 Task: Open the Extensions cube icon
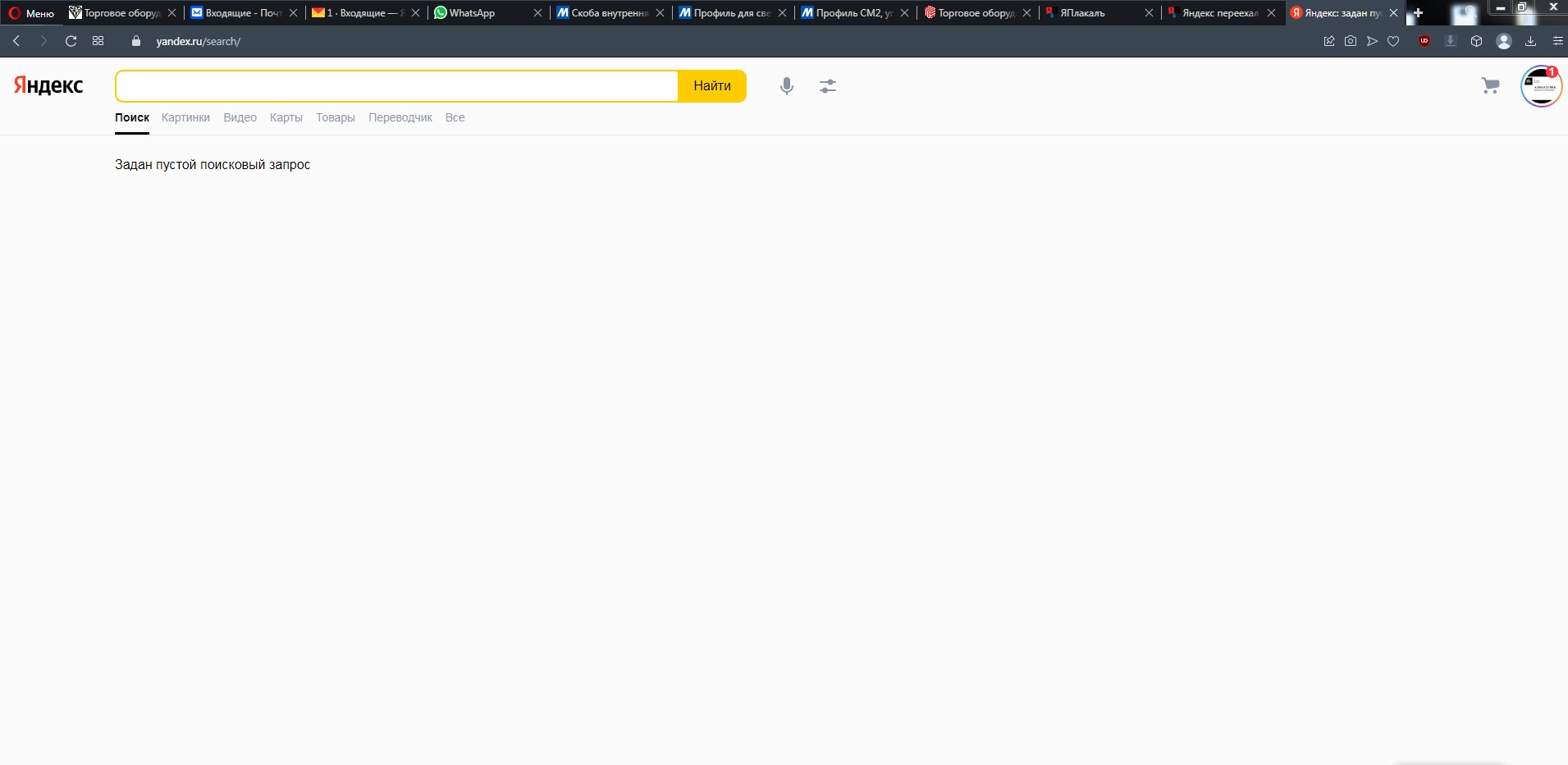[x=1477, y=41]
